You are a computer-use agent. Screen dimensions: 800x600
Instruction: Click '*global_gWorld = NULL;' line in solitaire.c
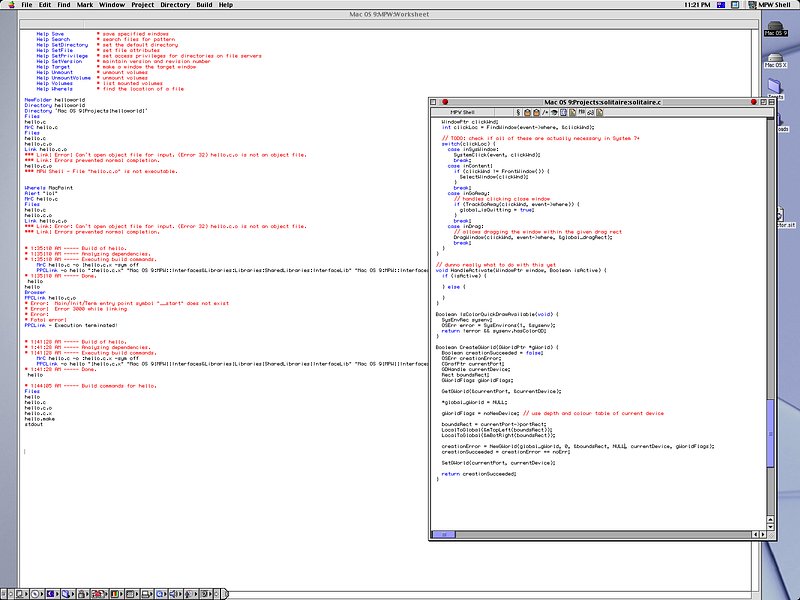[x=474, y=403]
